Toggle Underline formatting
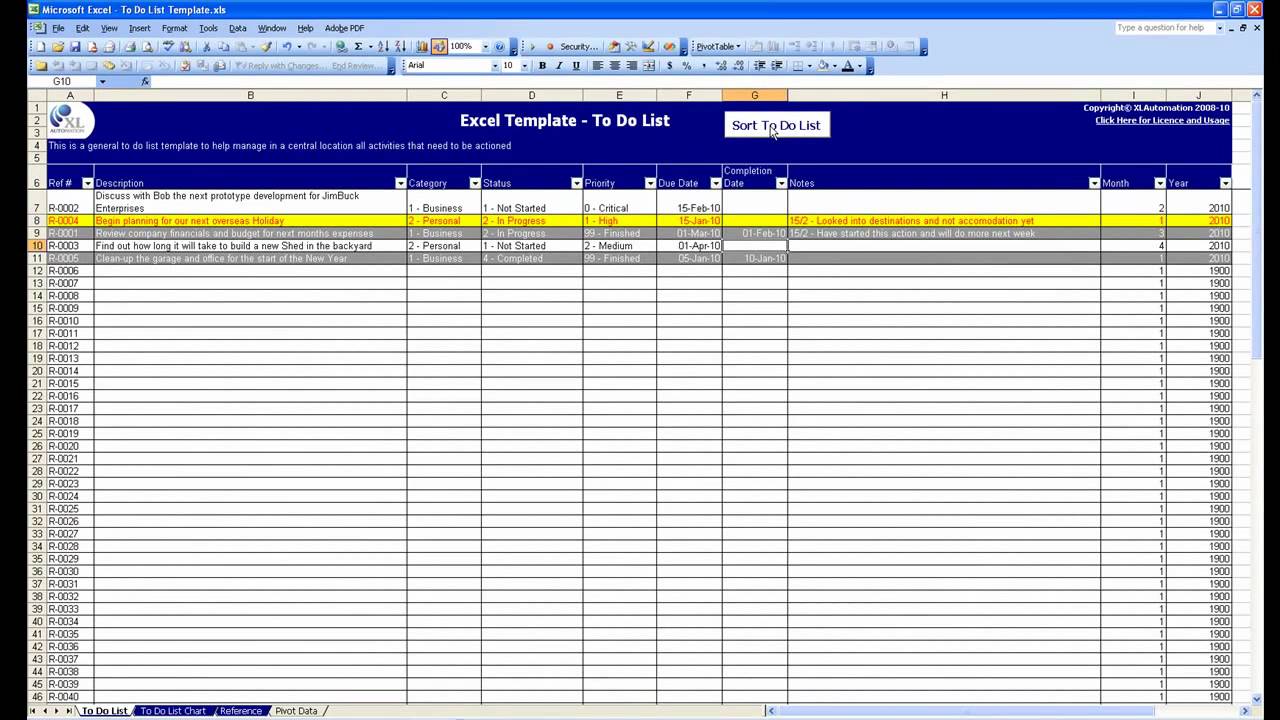 (576, 65)
